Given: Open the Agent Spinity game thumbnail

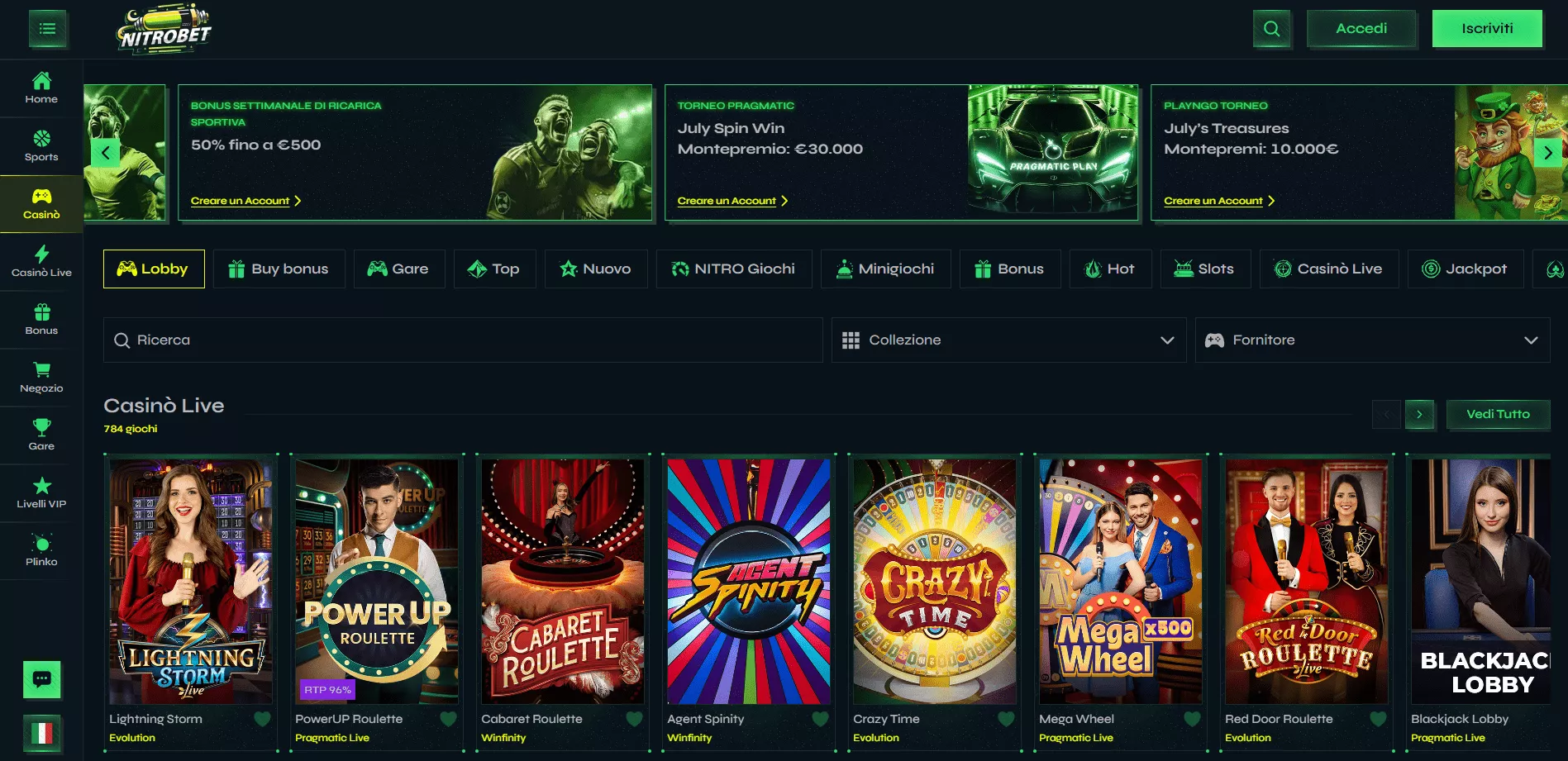Looking at the screenshot, I should coord(749,582).
